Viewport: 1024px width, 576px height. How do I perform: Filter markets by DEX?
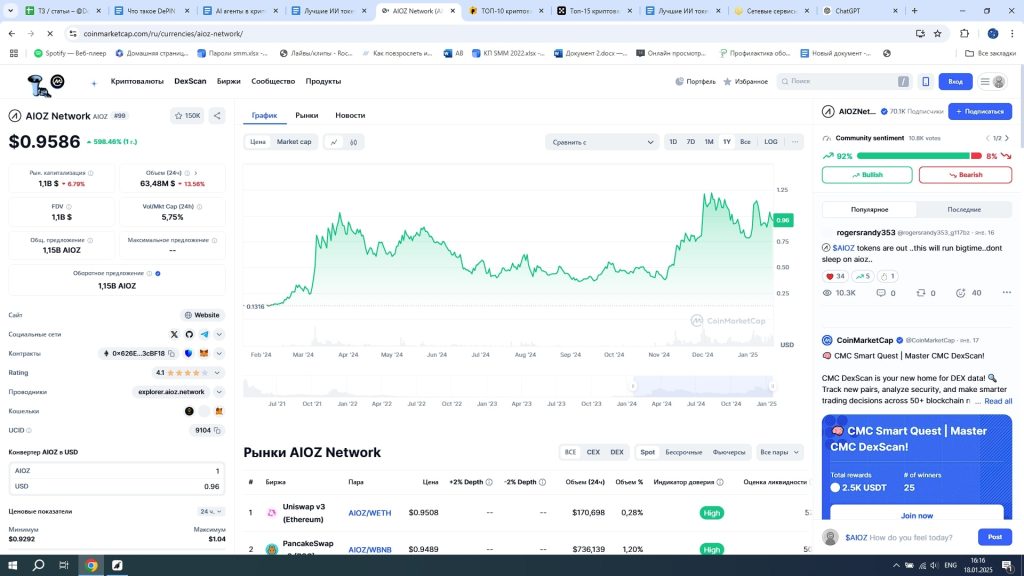coord(616,452)
